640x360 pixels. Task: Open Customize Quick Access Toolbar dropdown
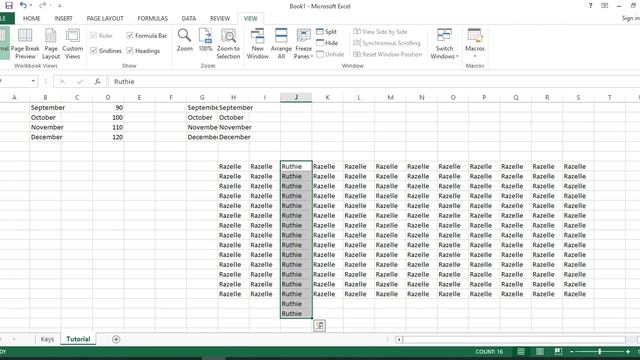click(60, 6)
